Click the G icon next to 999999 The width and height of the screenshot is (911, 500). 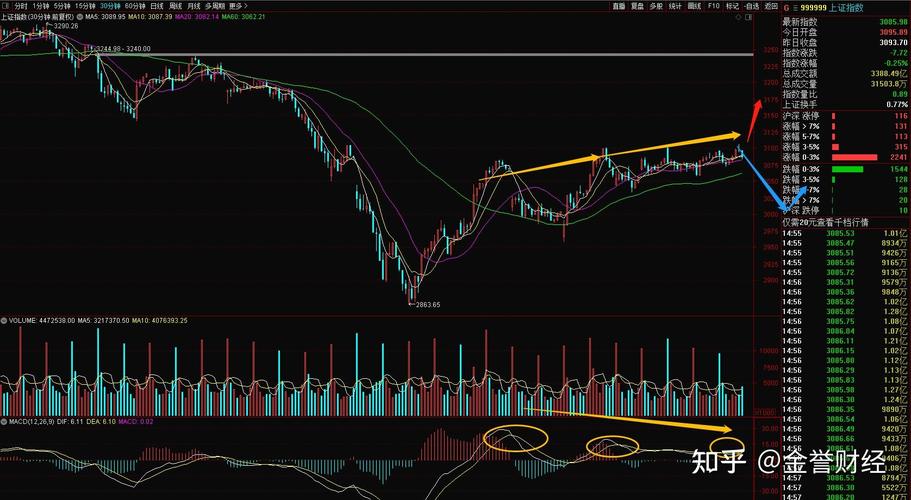(x=786, y=6)
